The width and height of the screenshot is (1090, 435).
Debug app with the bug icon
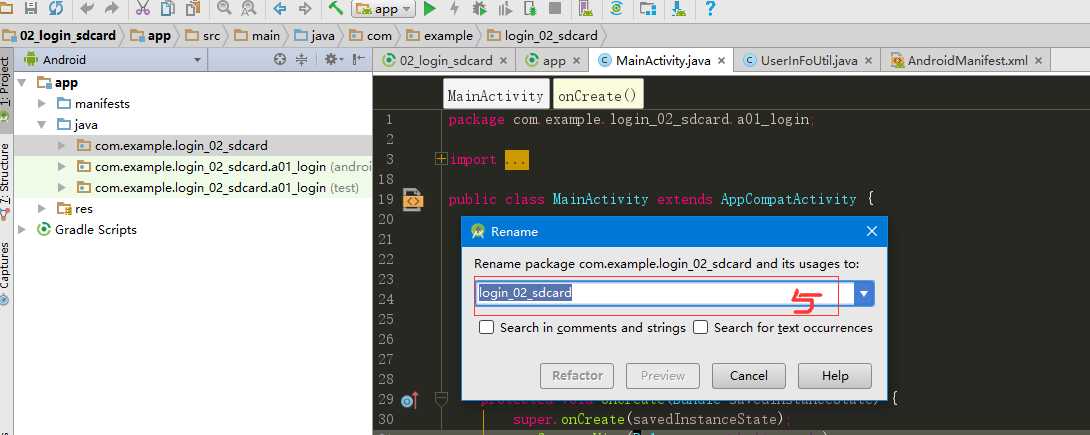tap(479, 8)
